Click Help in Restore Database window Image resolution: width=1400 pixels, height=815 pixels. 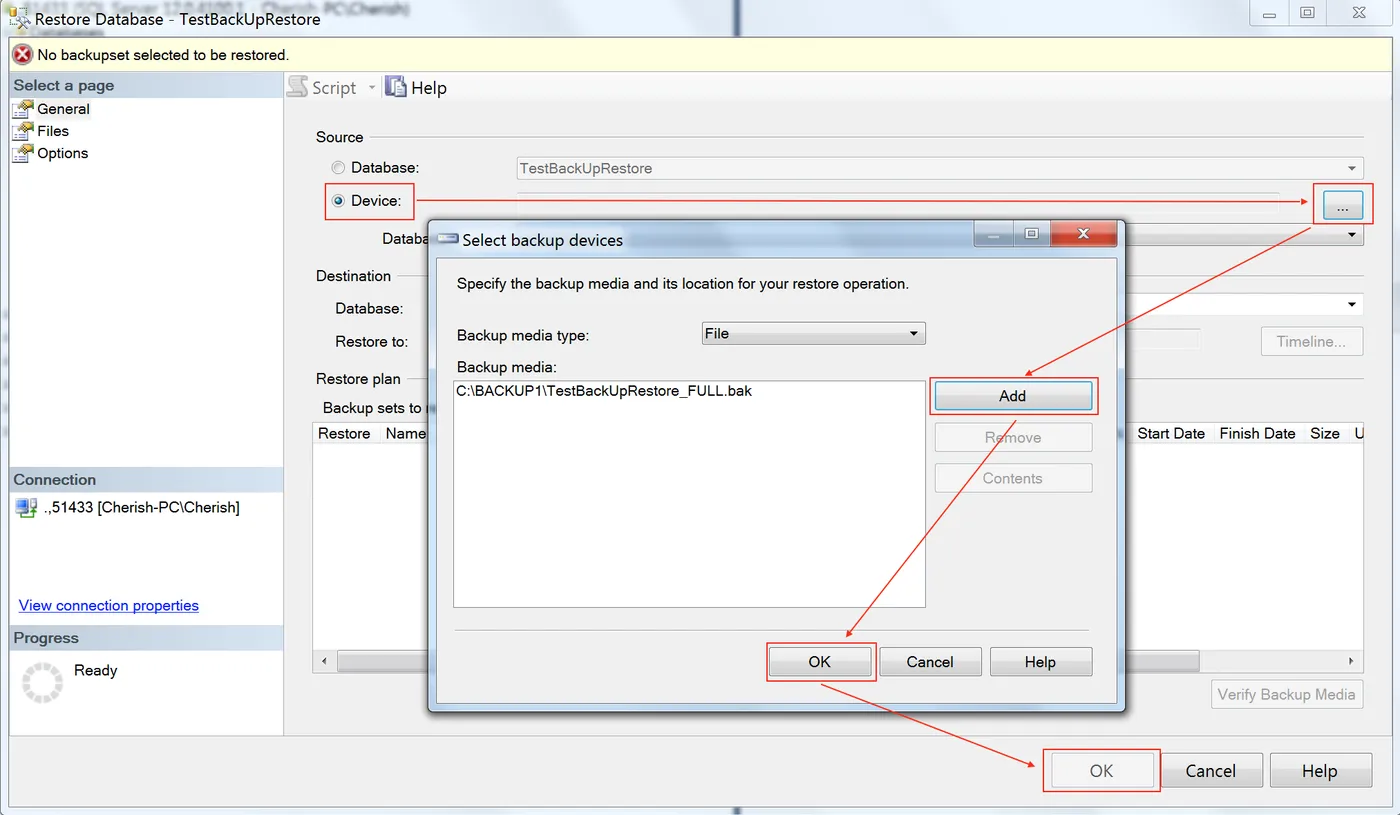pyautogui.click(x=1320, y=771)
